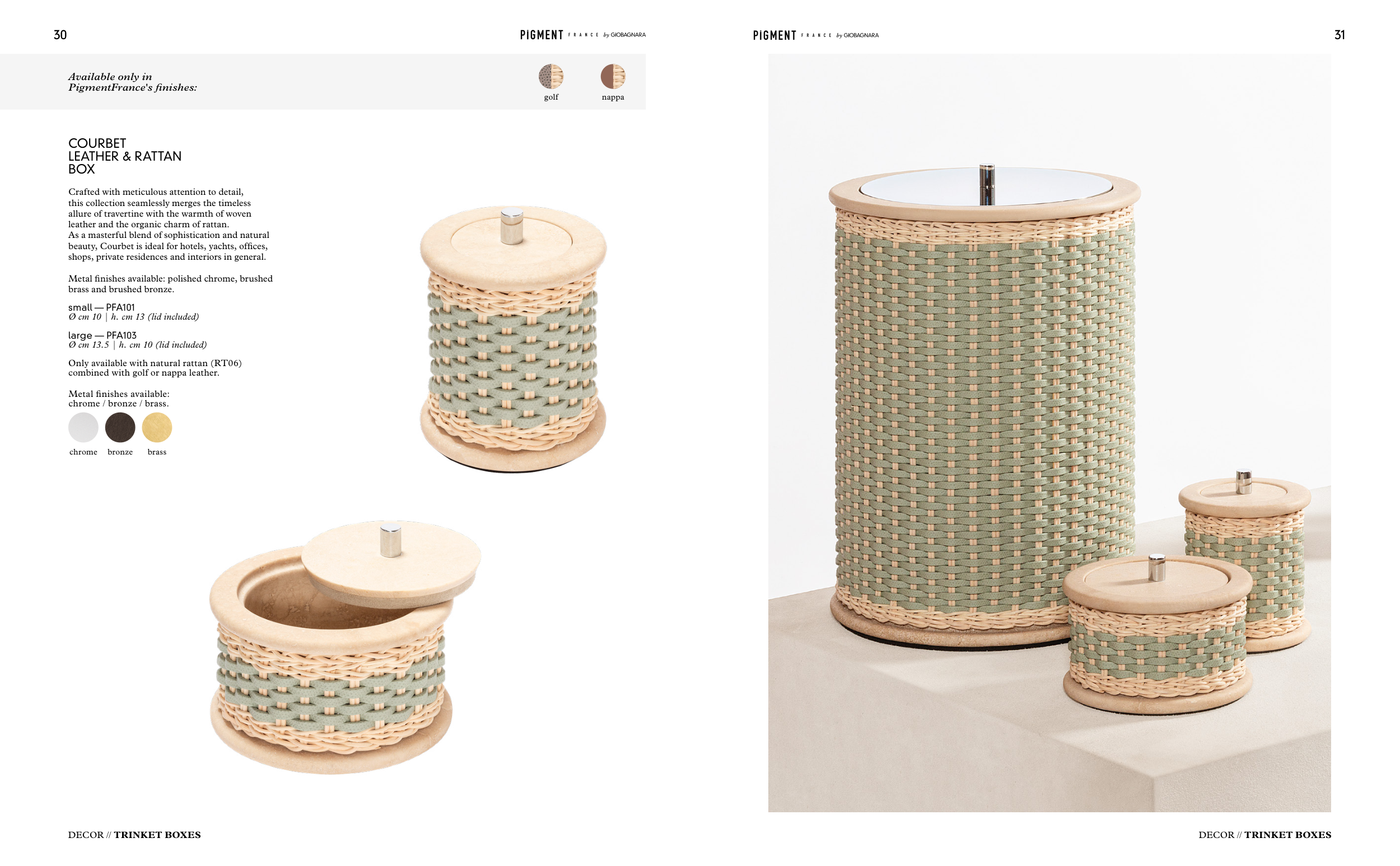The height and width of the screenshot is (866, 1400).
Task: Select the chrome metal finish circle
Action: pos(83,427)
